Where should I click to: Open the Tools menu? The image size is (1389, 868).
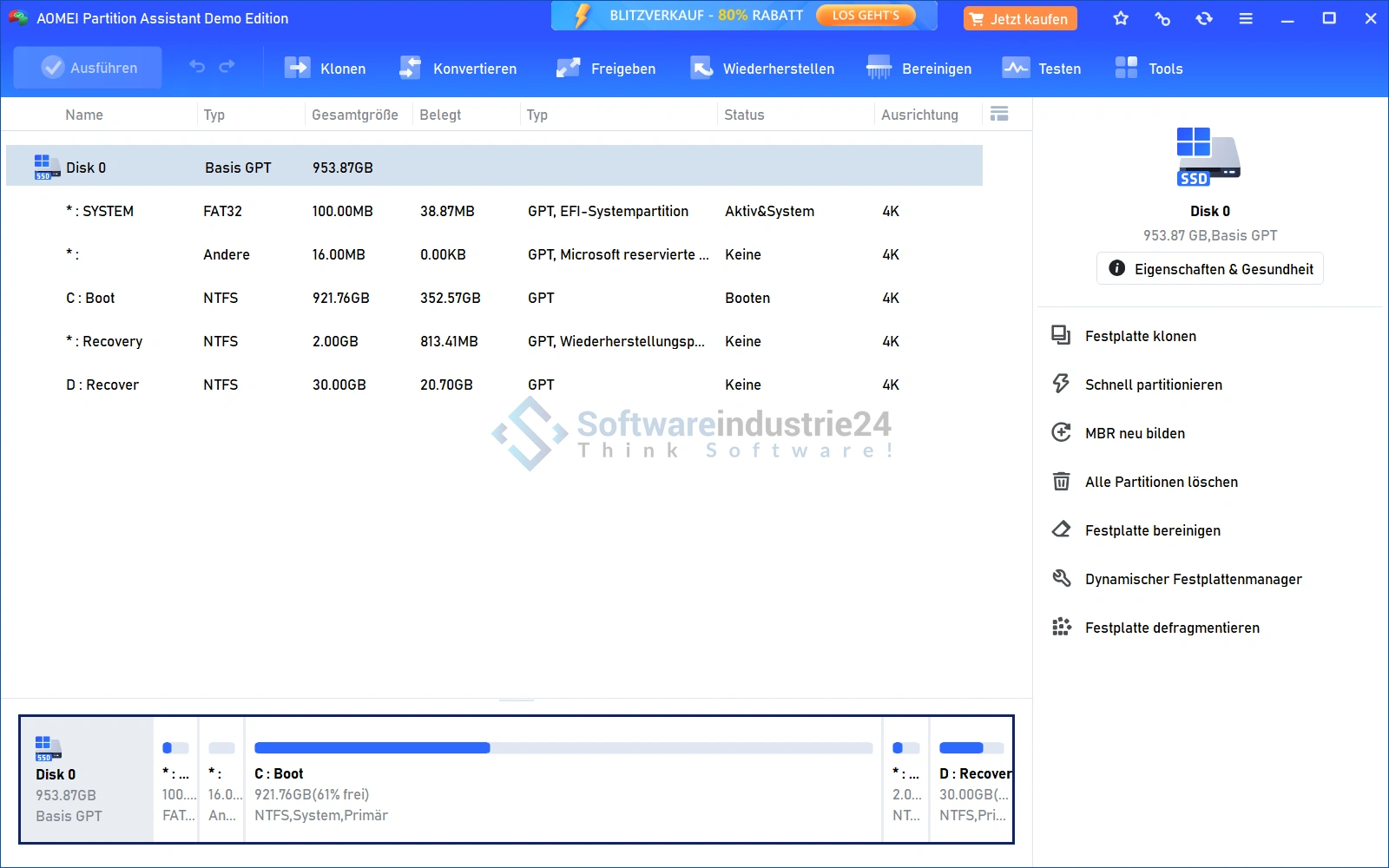click(1149, 69)
